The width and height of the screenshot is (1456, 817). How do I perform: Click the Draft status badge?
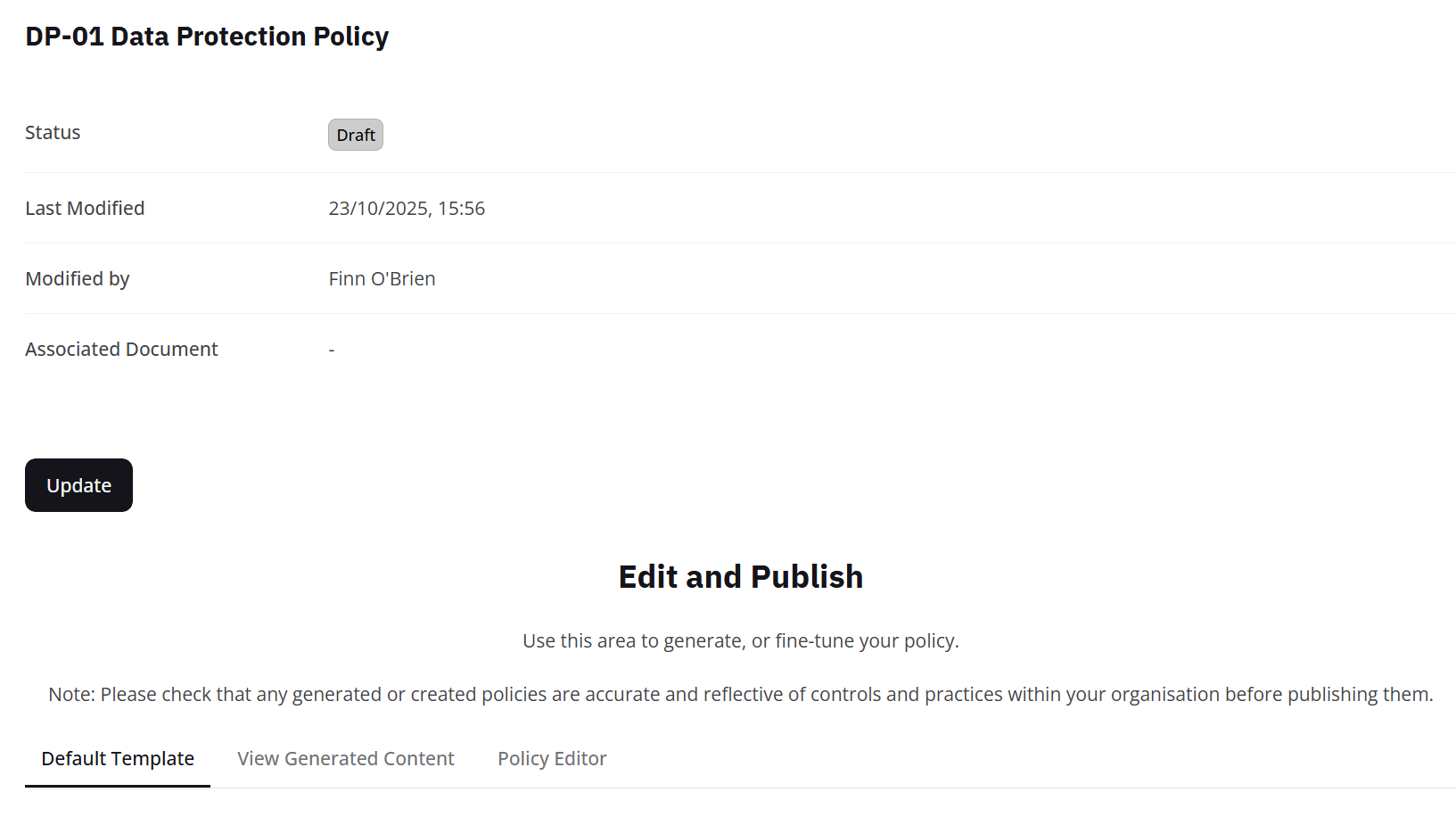point(356,135)
